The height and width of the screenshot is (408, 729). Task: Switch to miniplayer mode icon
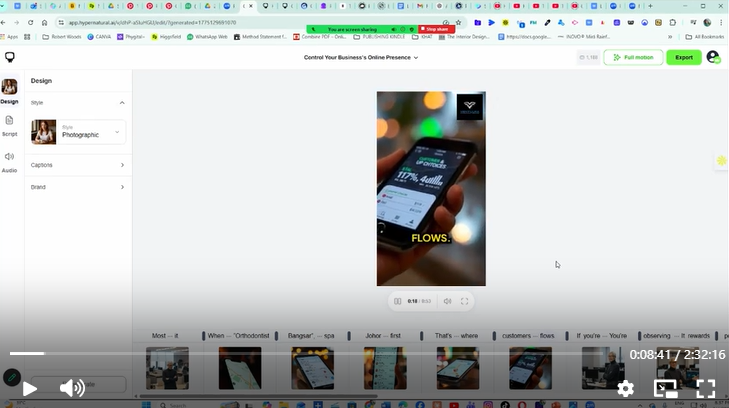pos(665,388)
